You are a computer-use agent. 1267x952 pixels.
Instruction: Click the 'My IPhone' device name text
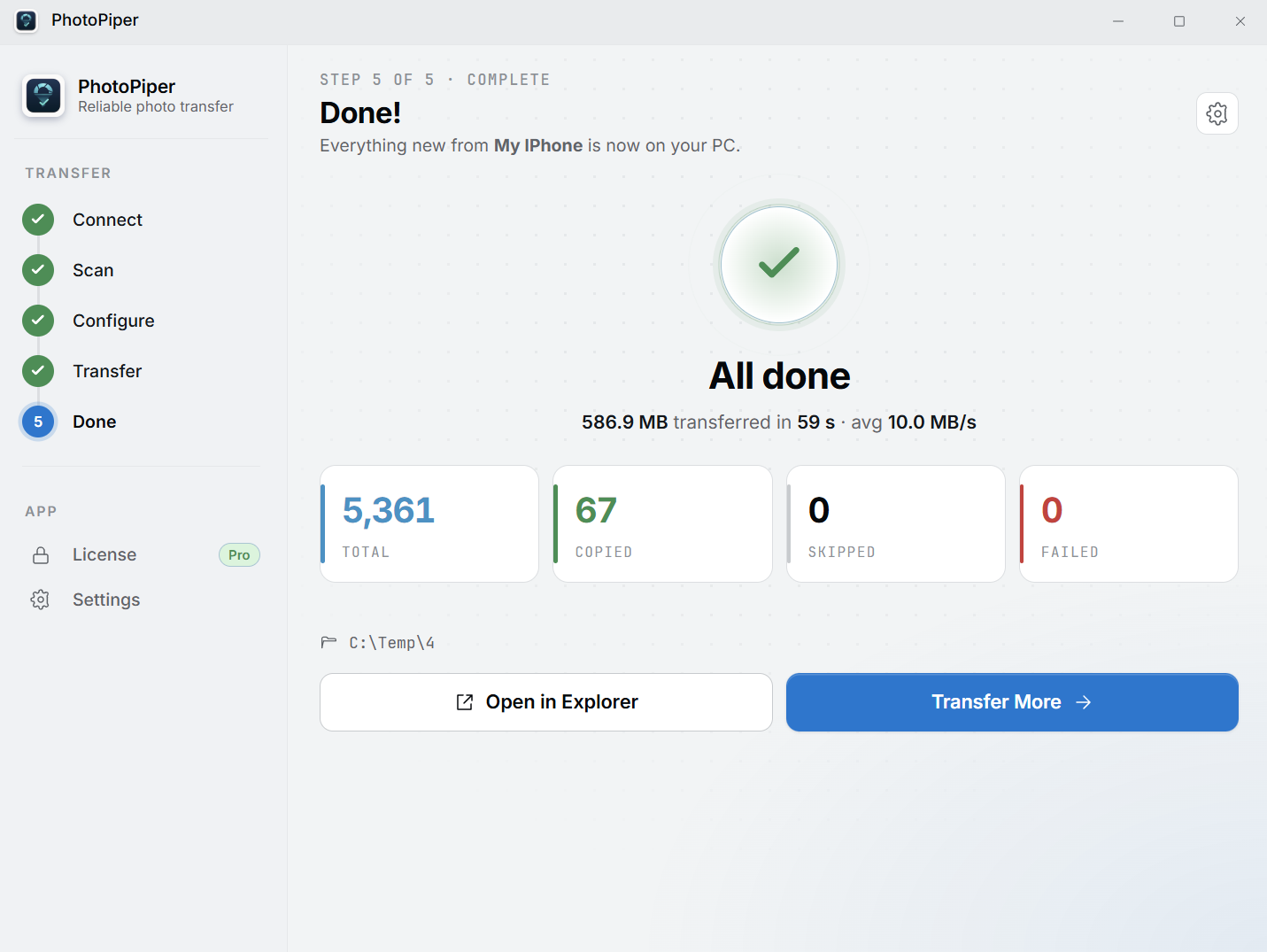click(538, 145)
